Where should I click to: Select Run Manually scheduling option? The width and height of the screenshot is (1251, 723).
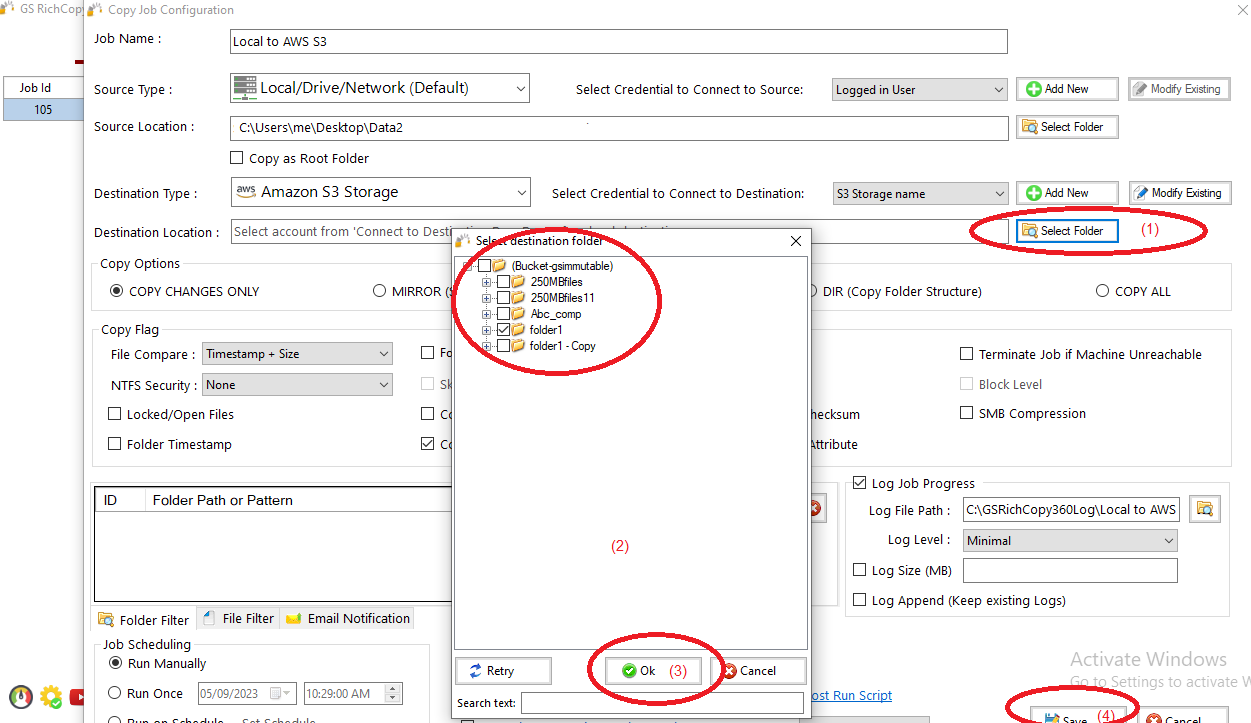115,664
